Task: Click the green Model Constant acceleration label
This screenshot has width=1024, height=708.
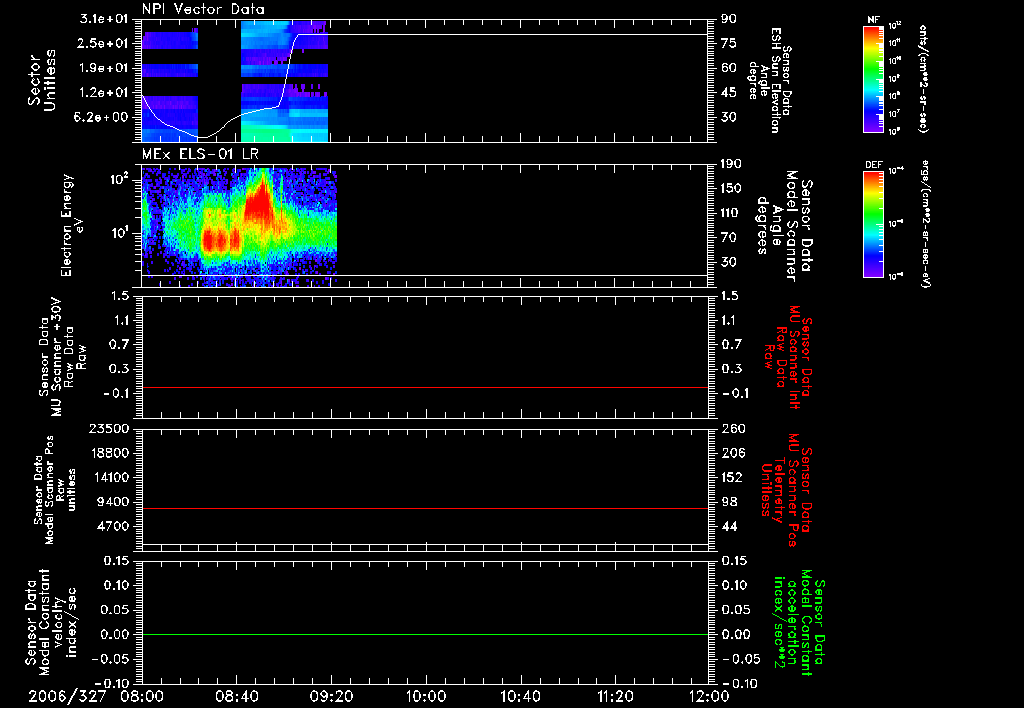Action: [x=798, y=624]
